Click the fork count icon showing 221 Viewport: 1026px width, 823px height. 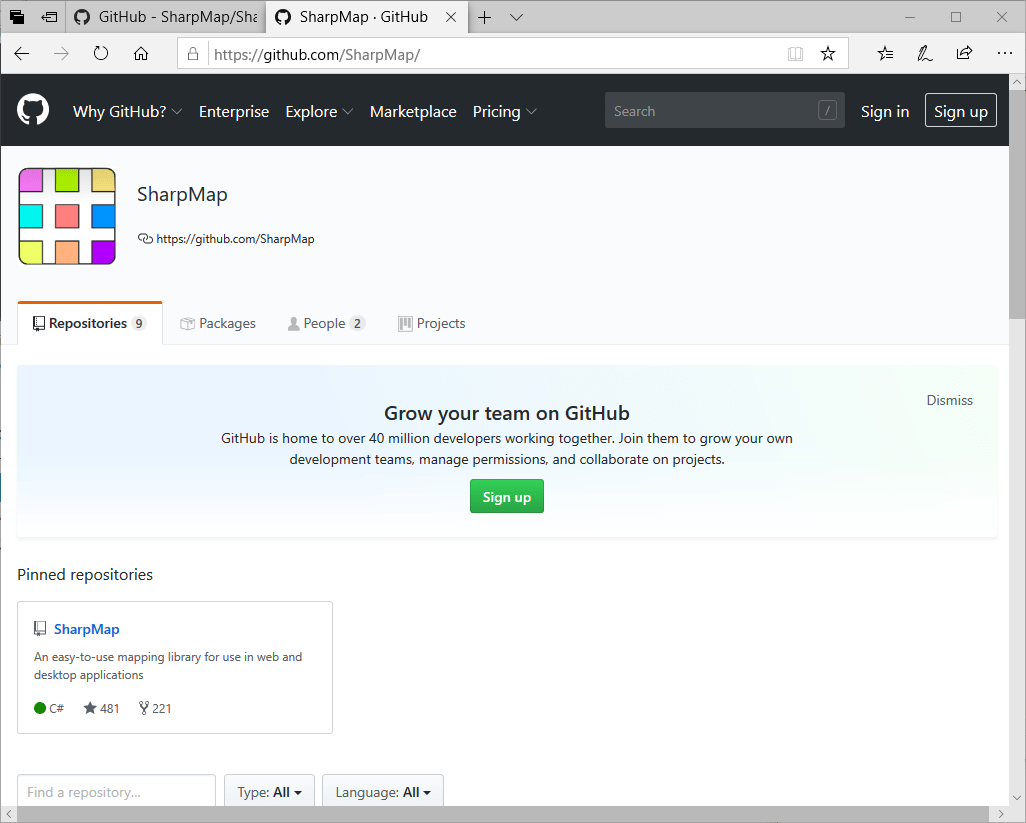[x=143, y=708]
